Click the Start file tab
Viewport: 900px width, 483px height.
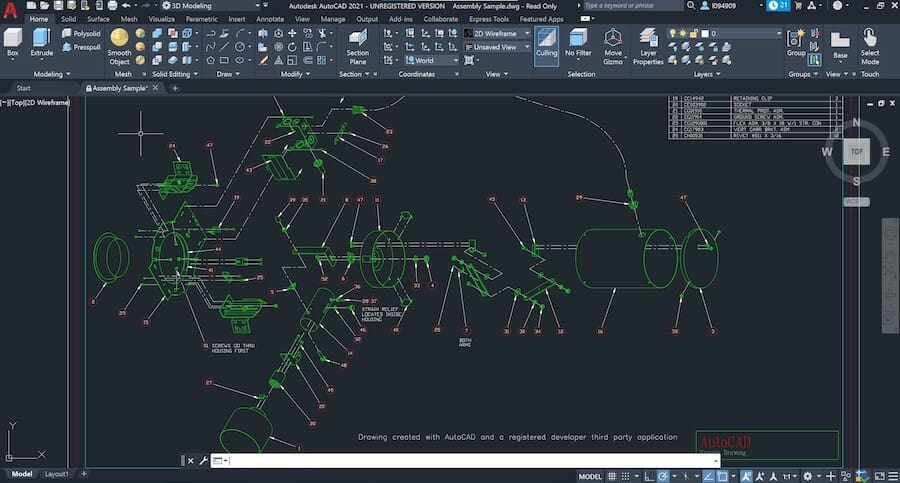(24, 88)
